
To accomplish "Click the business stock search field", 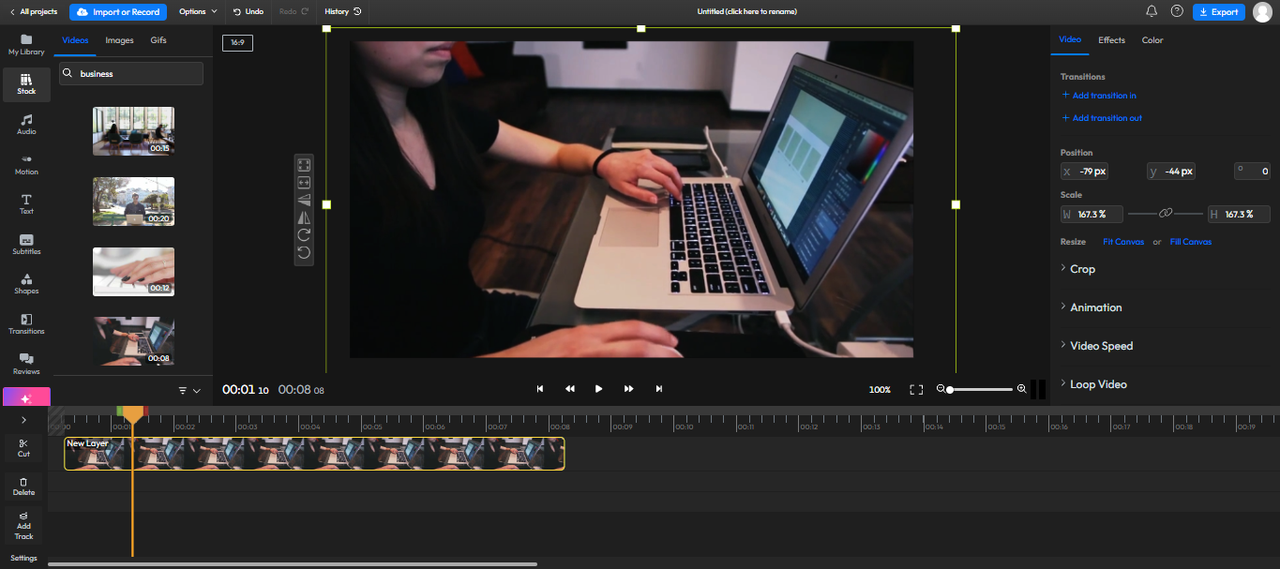I will tap(131, 73).
